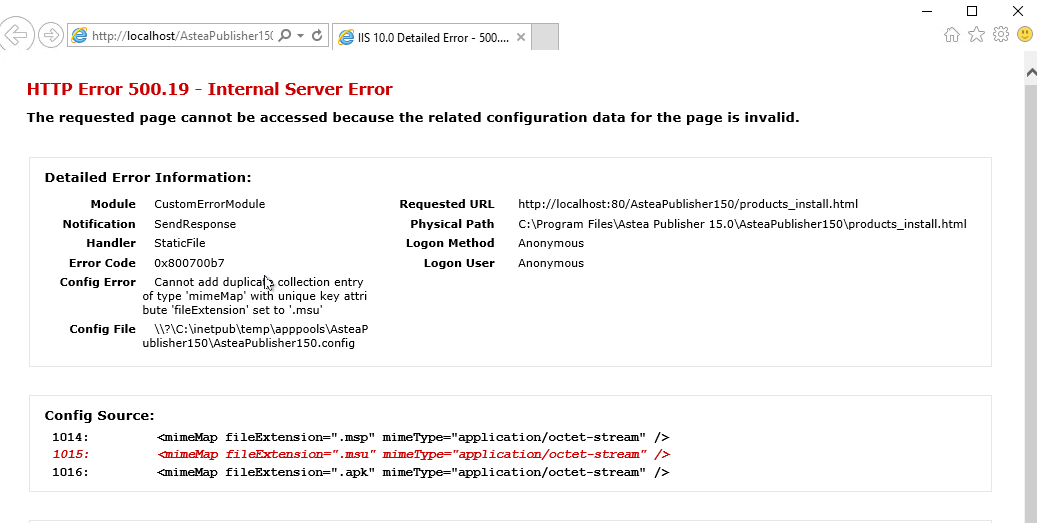Click the Config File path text
Screen dimensions: 1037x523
point(255,336)
